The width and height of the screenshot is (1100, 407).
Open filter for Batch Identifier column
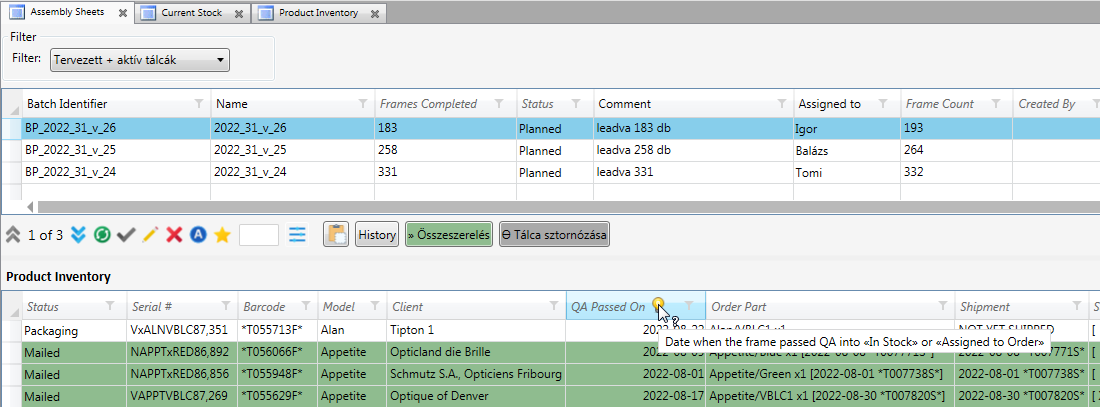click(199, 104)
